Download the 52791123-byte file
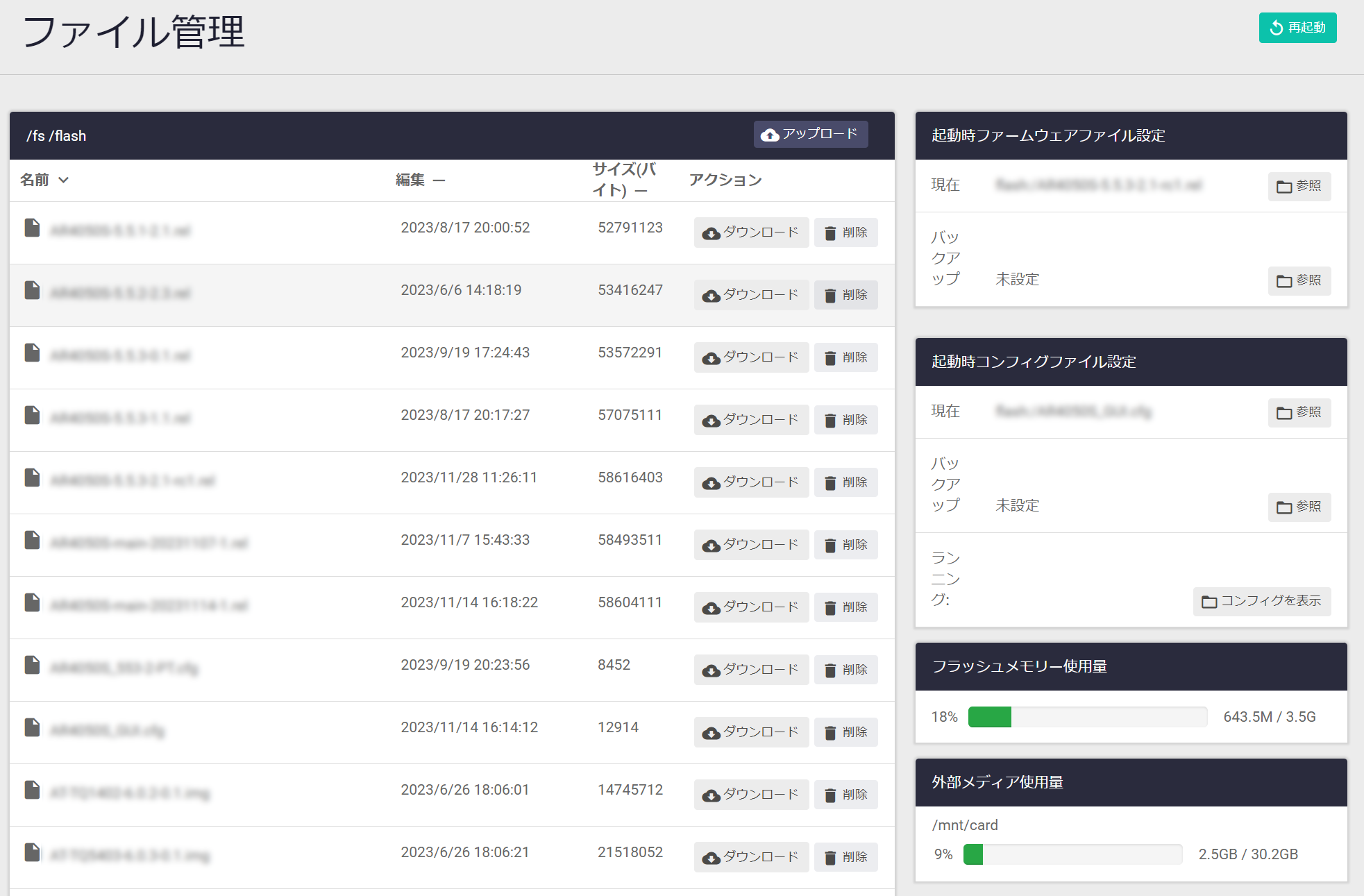This screenshot has width=1364, height=896. tap(750, 233)
